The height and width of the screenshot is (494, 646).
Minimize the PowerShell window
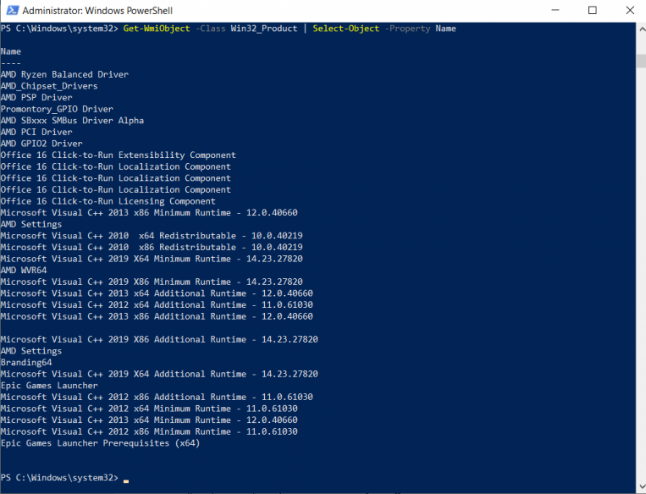(x=555, y=10)
